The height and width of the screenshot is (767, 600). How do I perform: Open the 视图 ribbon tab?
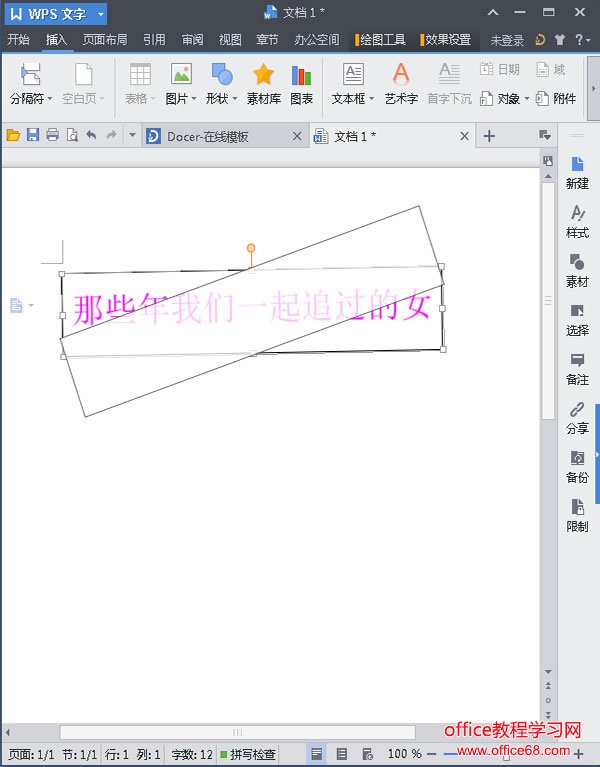pyautogui.click(x=230, y=39)
